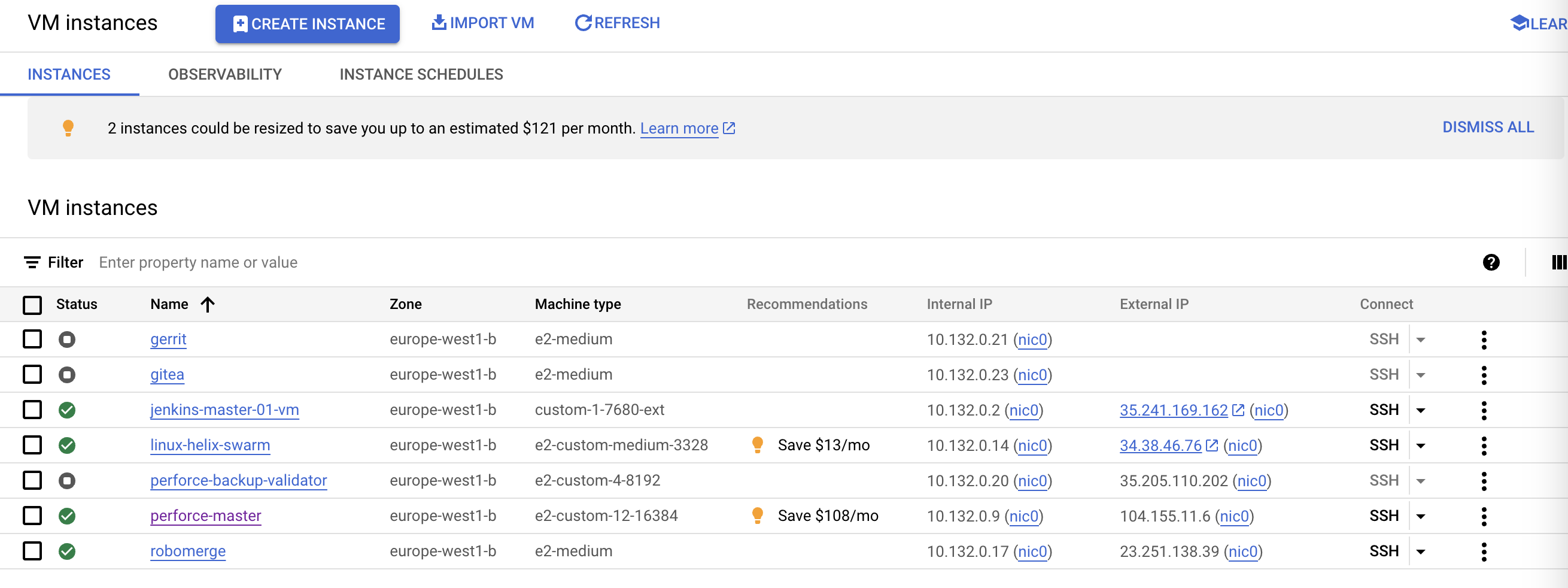Open the three-dot actions menu for gerrit

tap(1484, 339)
